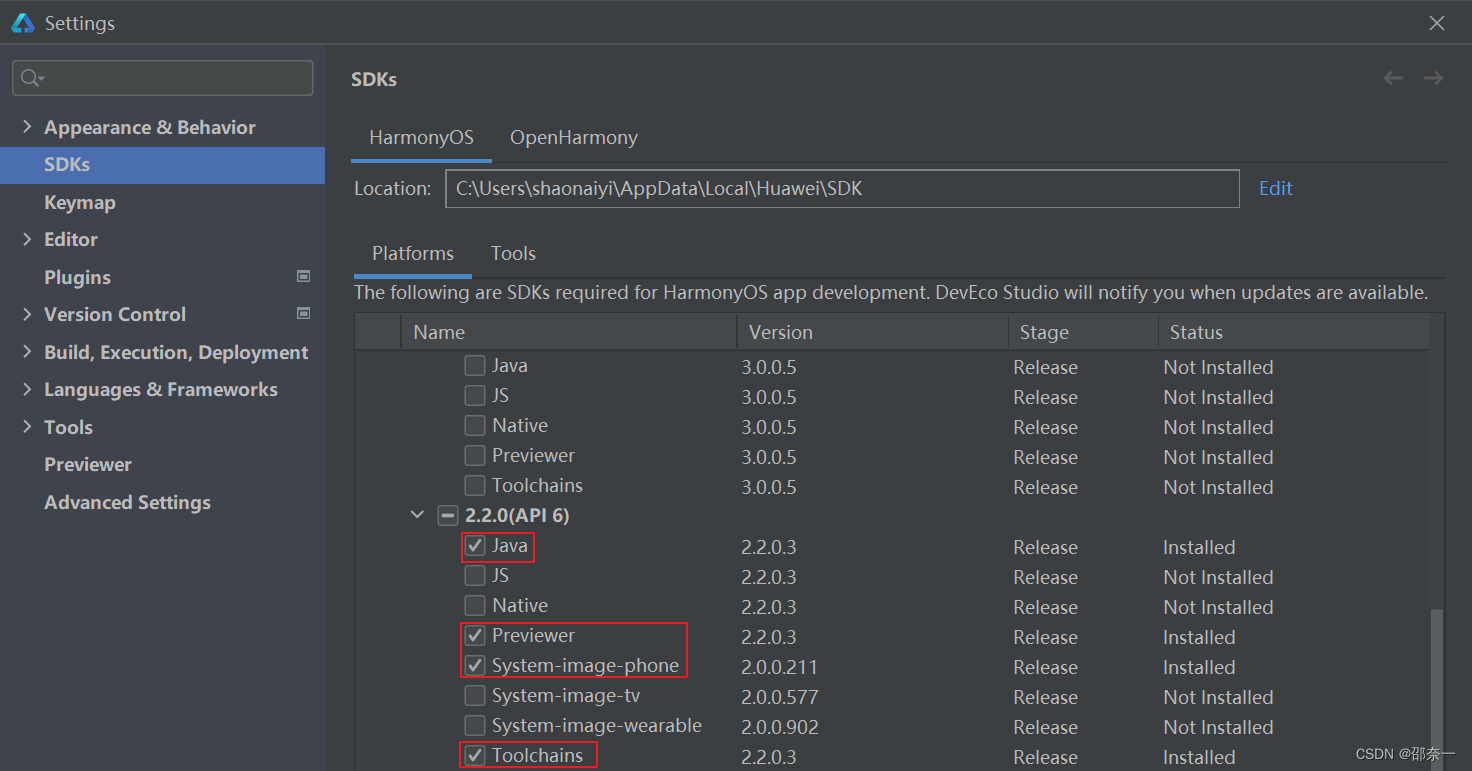Click Not Installed status of System-image-tv
1472x771 pixels.
pyautogui.click(x=1218, y=697)
